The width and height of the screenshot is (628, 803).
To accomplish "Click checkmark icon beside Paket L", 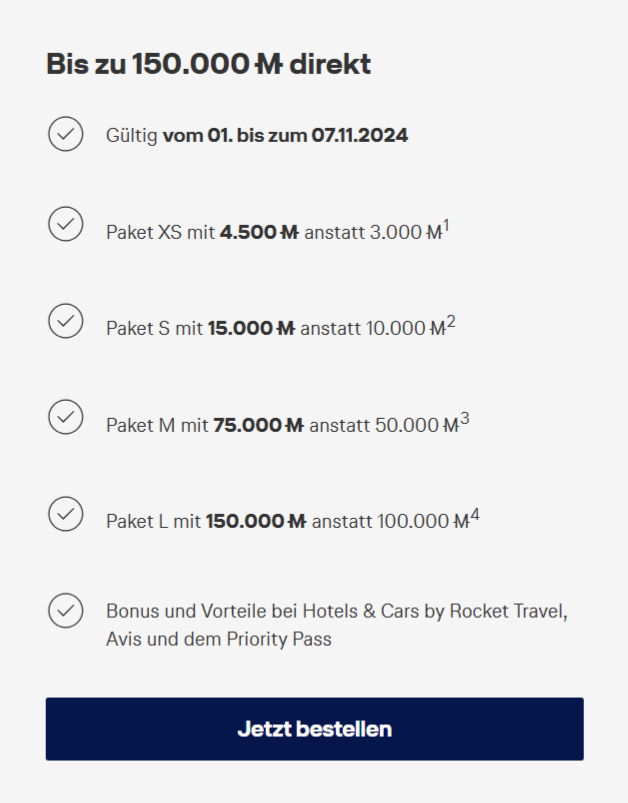I will pos(66,513).
